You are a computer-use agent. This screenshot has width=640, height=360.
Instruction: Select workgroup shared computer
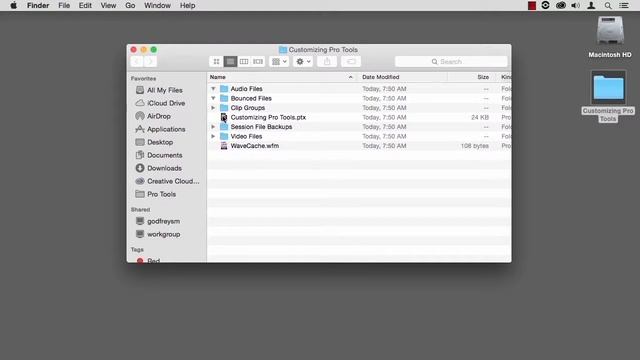pos(163,234)
